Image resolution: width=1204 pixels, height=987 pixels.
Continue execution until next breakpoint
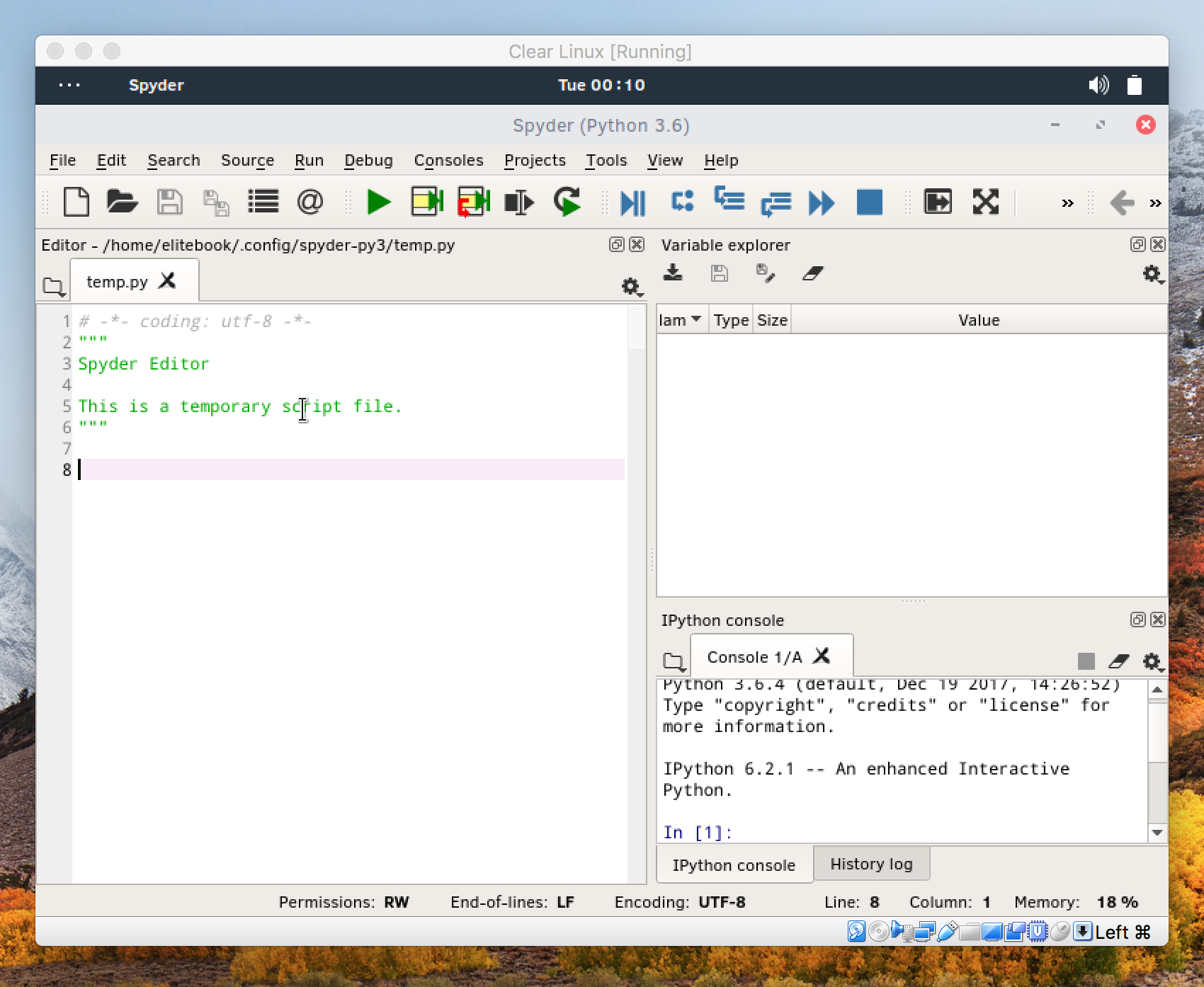tap(822, 203)
